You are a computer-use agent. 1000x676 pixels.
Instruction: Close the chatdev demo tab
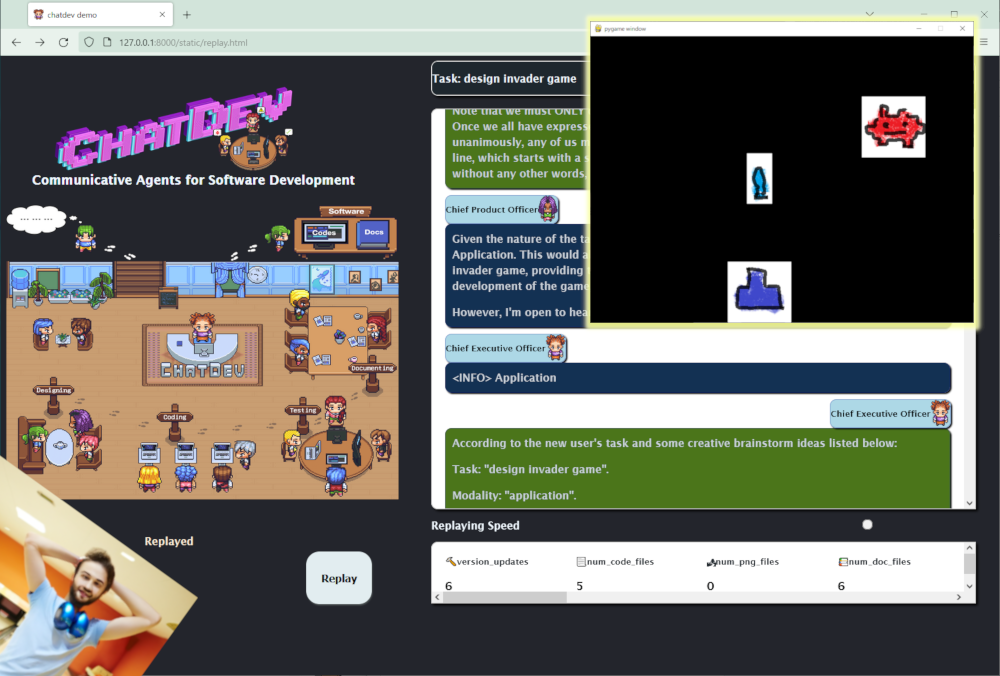[162, 14]
